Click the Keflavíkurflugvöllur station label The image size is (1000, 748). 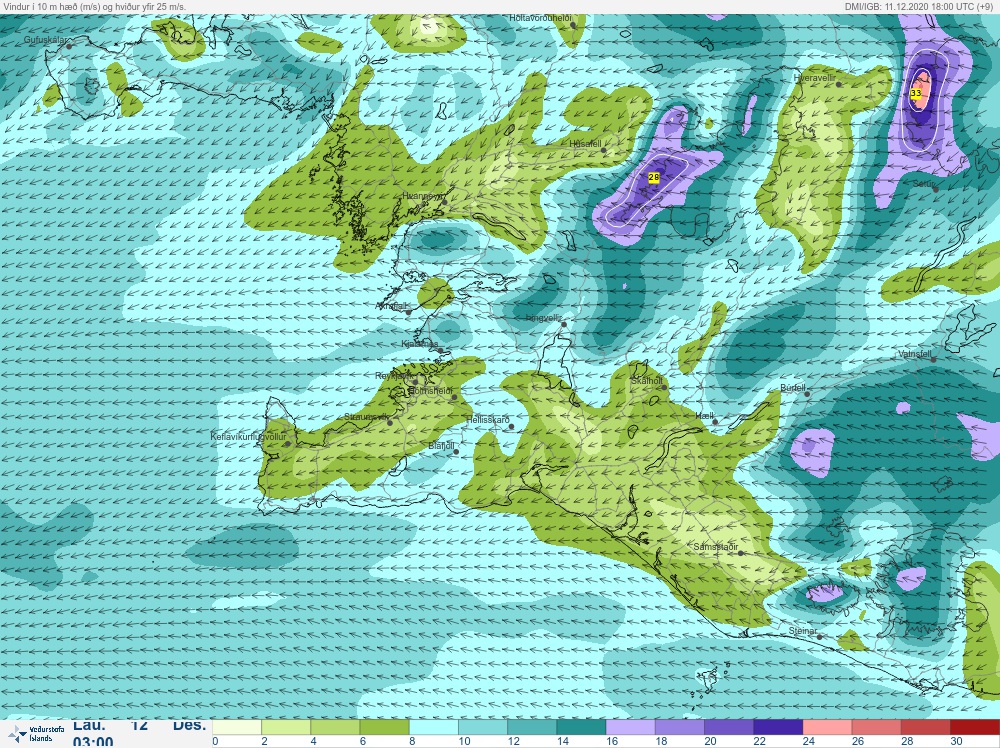(248, 437)
